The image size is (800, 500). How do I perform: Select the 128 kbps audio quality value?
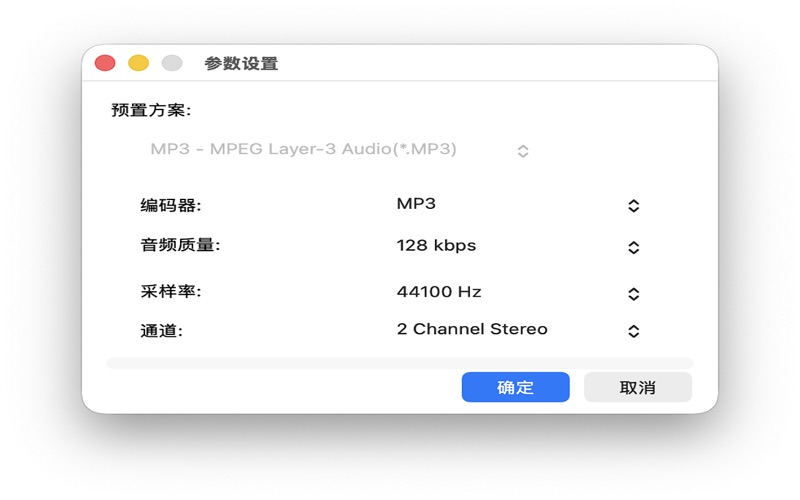pos(436,246)
